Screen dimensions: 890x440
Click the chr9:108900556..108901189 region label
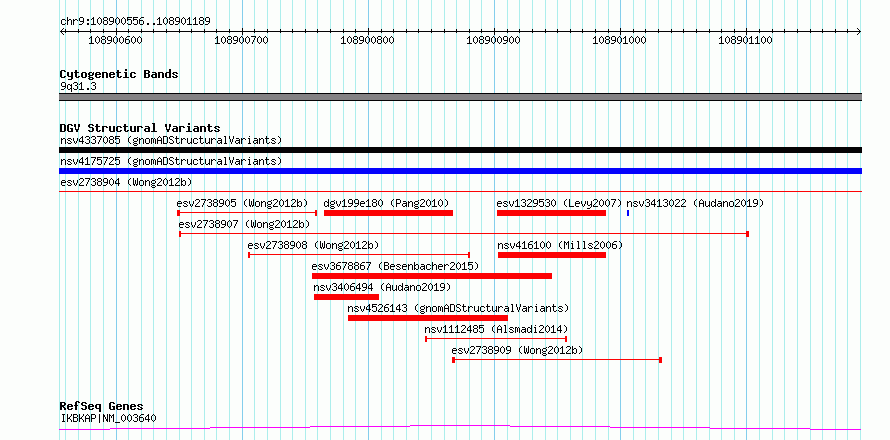point(135,22)
